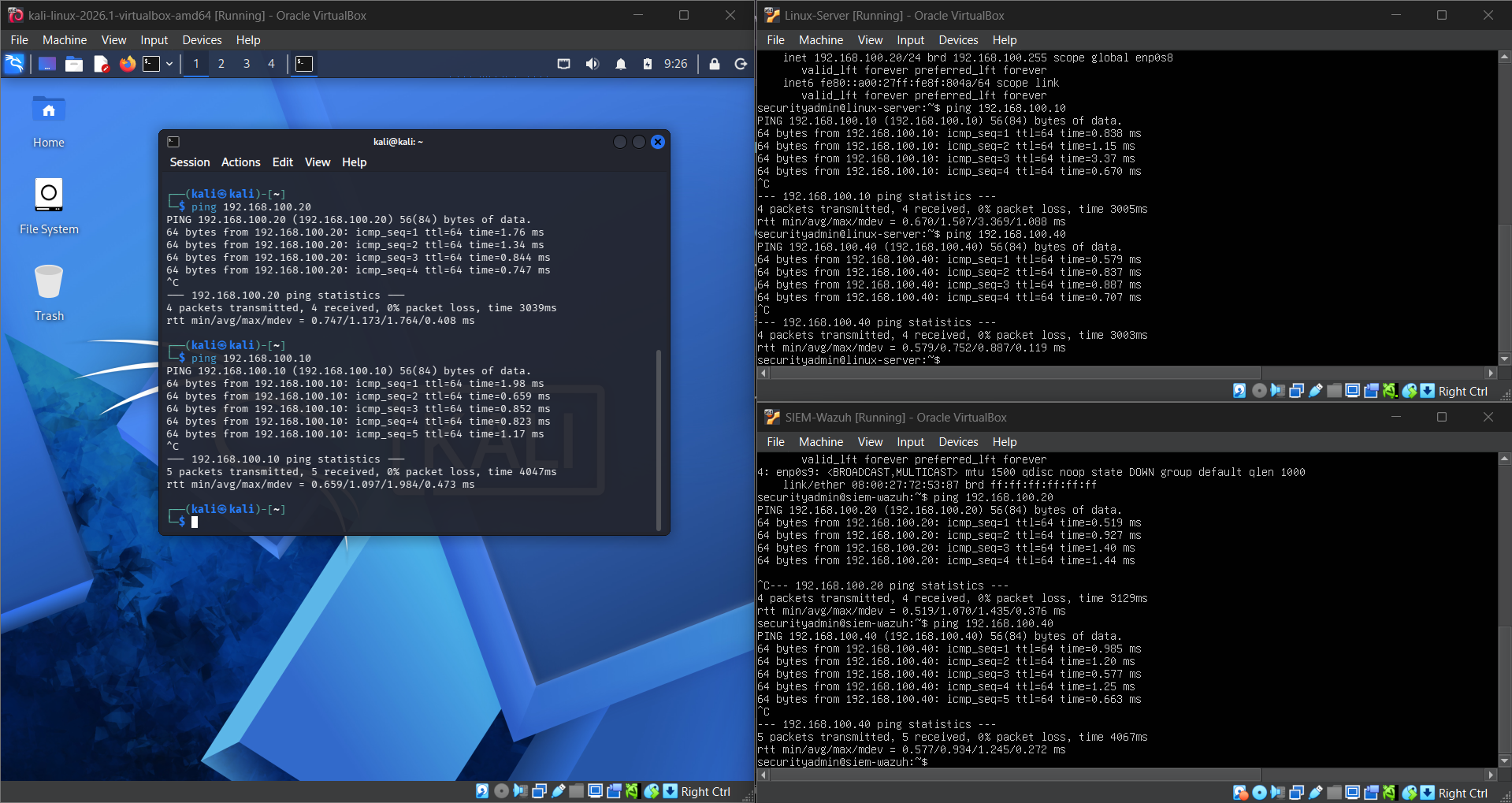The height and width of the screenshot is (803, 1512).
Task: Click scroll-left arrow in SIEM-Wazuh window
Action: pos(763,775)
